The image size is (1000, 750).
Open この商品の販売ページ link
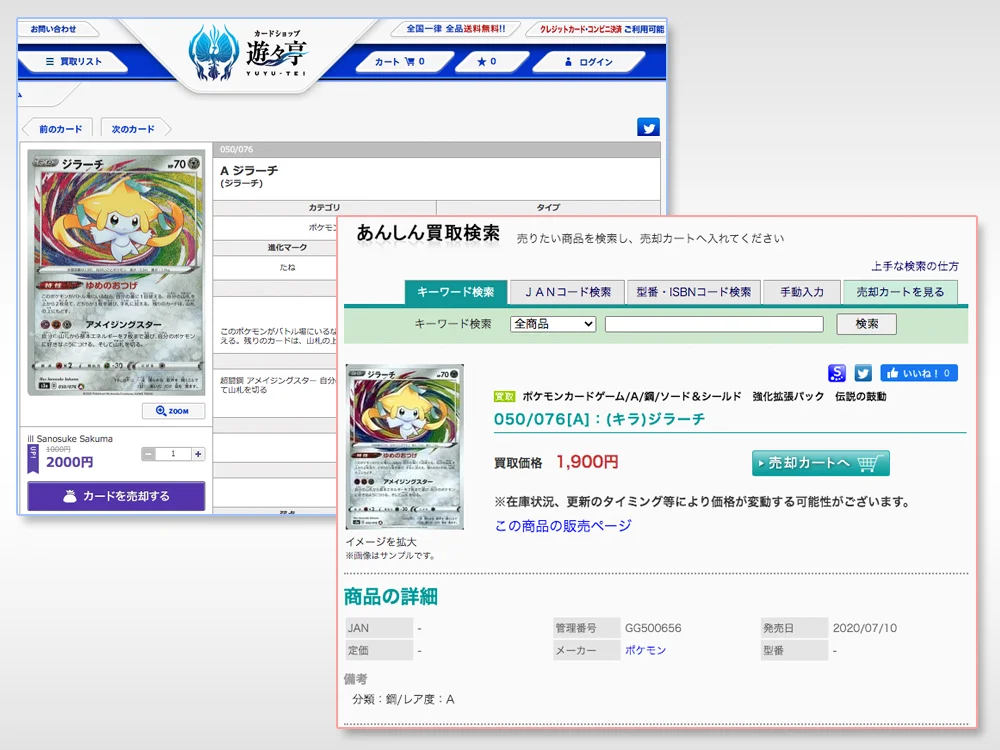[563, 526]
